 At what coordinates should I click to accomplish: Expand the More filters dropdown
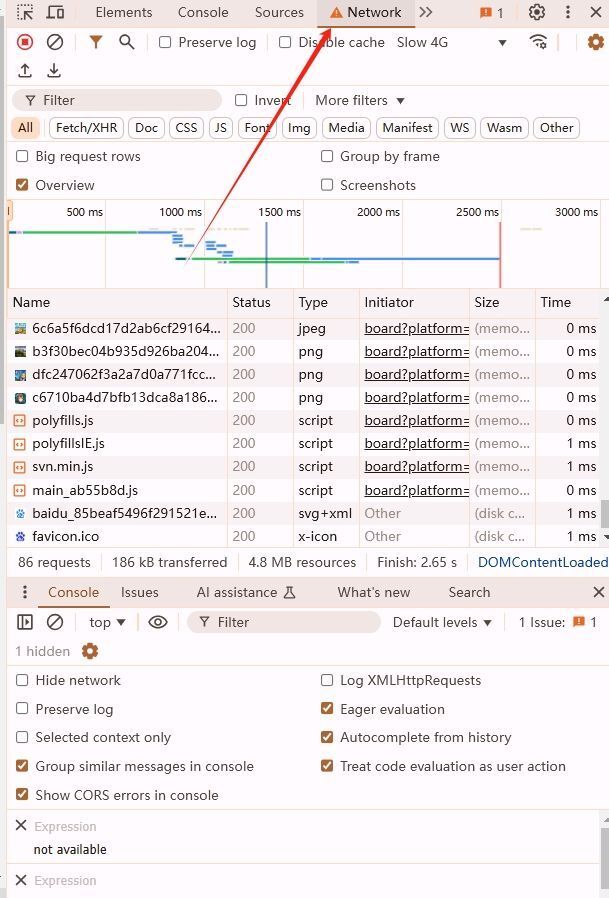[x=359, y=100]
